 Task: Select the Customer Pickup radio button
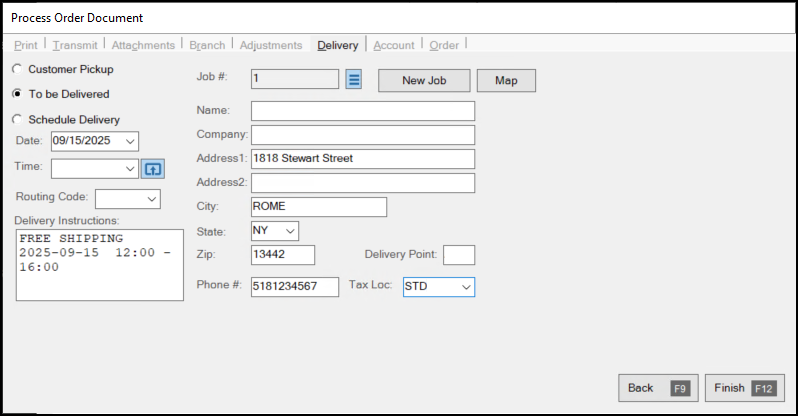click(x=15, y=69)
